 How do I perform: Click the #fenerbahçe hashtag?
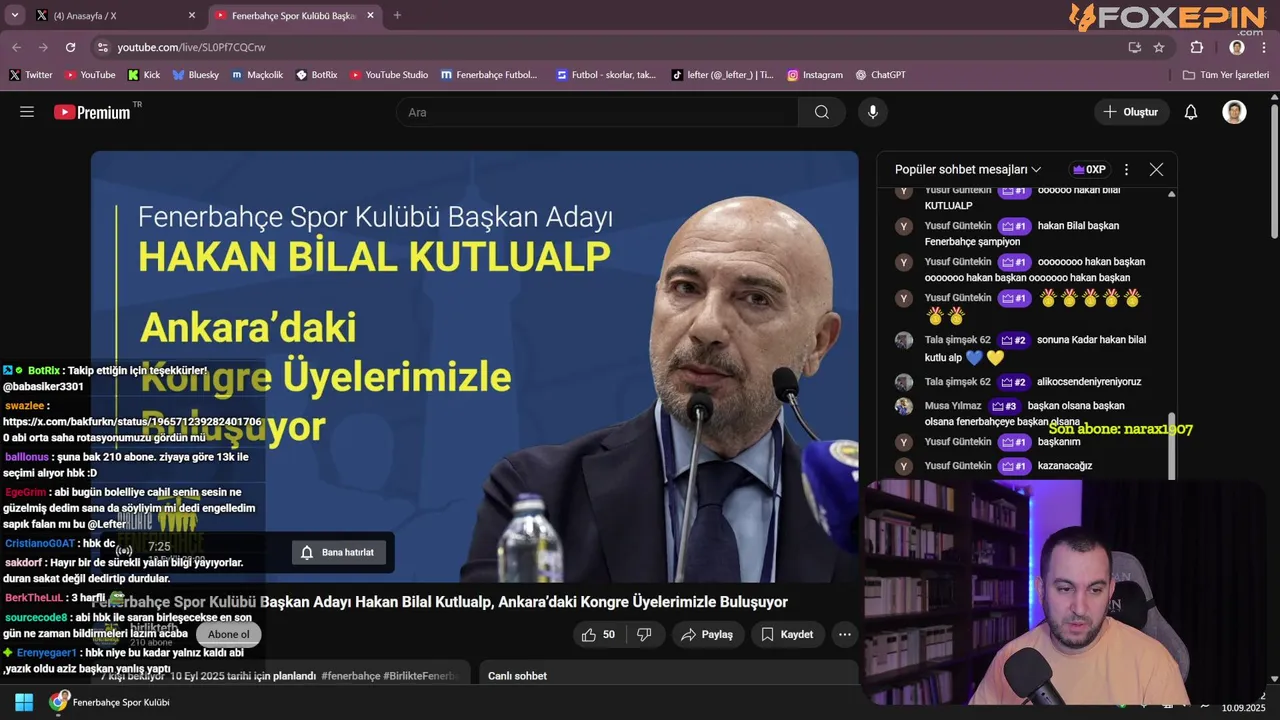pyautogui.click(x=350, y=676)
